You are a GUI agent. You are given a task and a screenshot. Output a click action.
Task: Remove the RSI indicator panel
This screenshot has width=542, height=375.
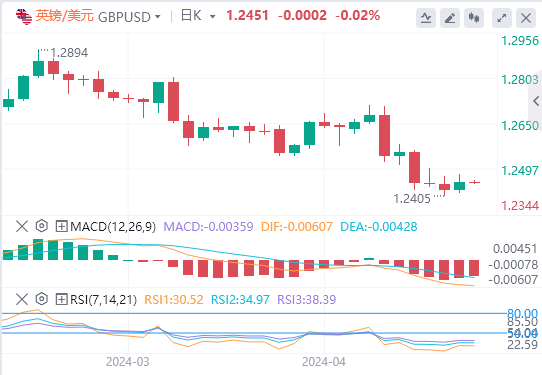coord(22,299)
